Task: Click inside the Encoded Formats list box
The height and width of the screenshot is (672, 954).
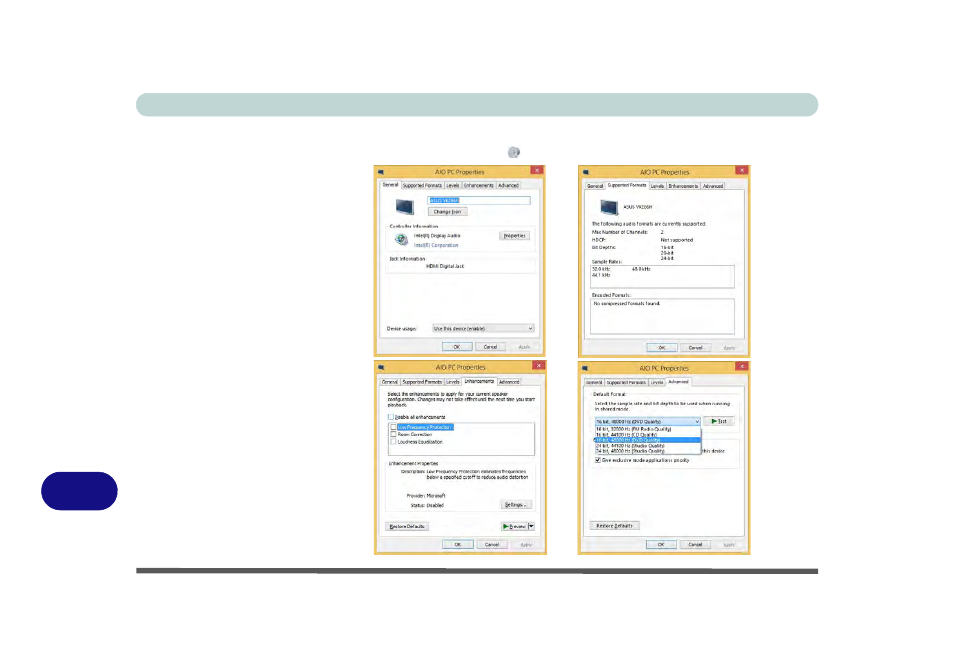Action: click(x=663, y=316)
